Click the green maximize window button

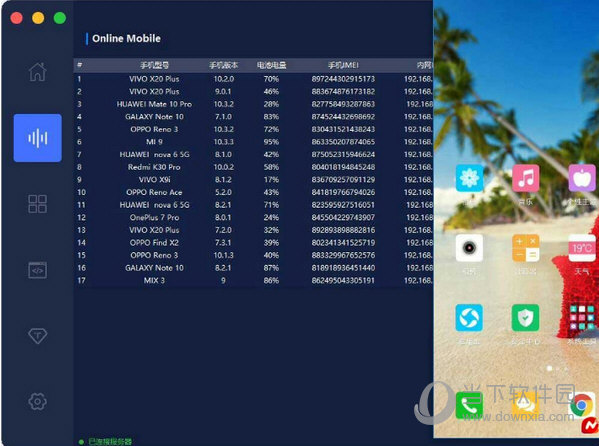60,18
